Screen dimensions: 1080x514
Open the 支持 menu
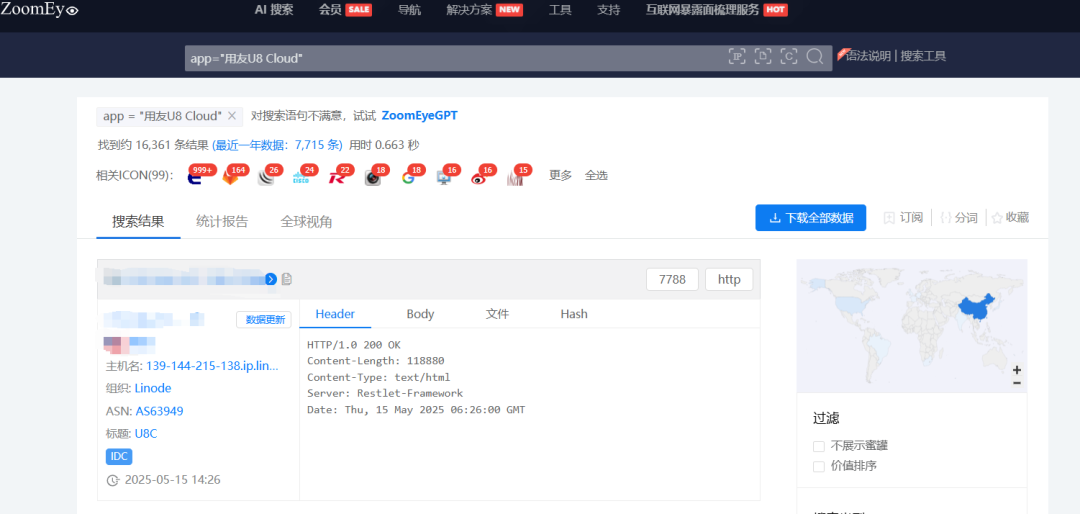click(608, 10)
